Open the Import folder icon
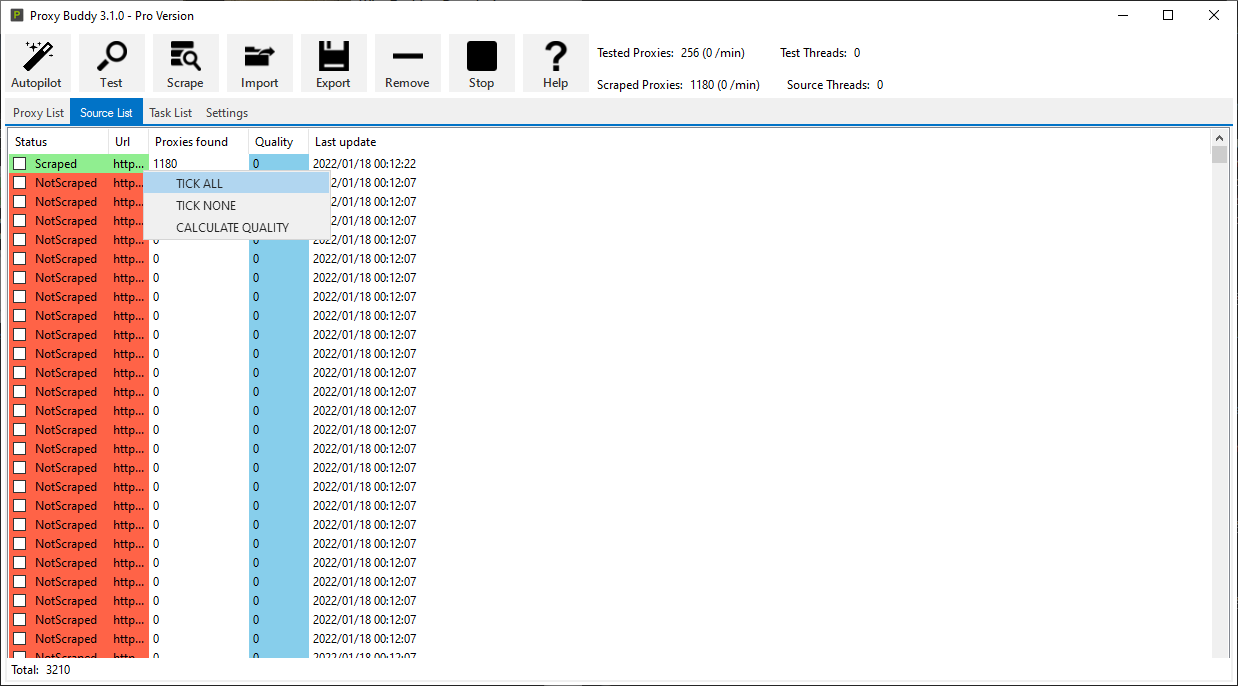Viewport: 1238px width, 686px height. click(259, 57)
